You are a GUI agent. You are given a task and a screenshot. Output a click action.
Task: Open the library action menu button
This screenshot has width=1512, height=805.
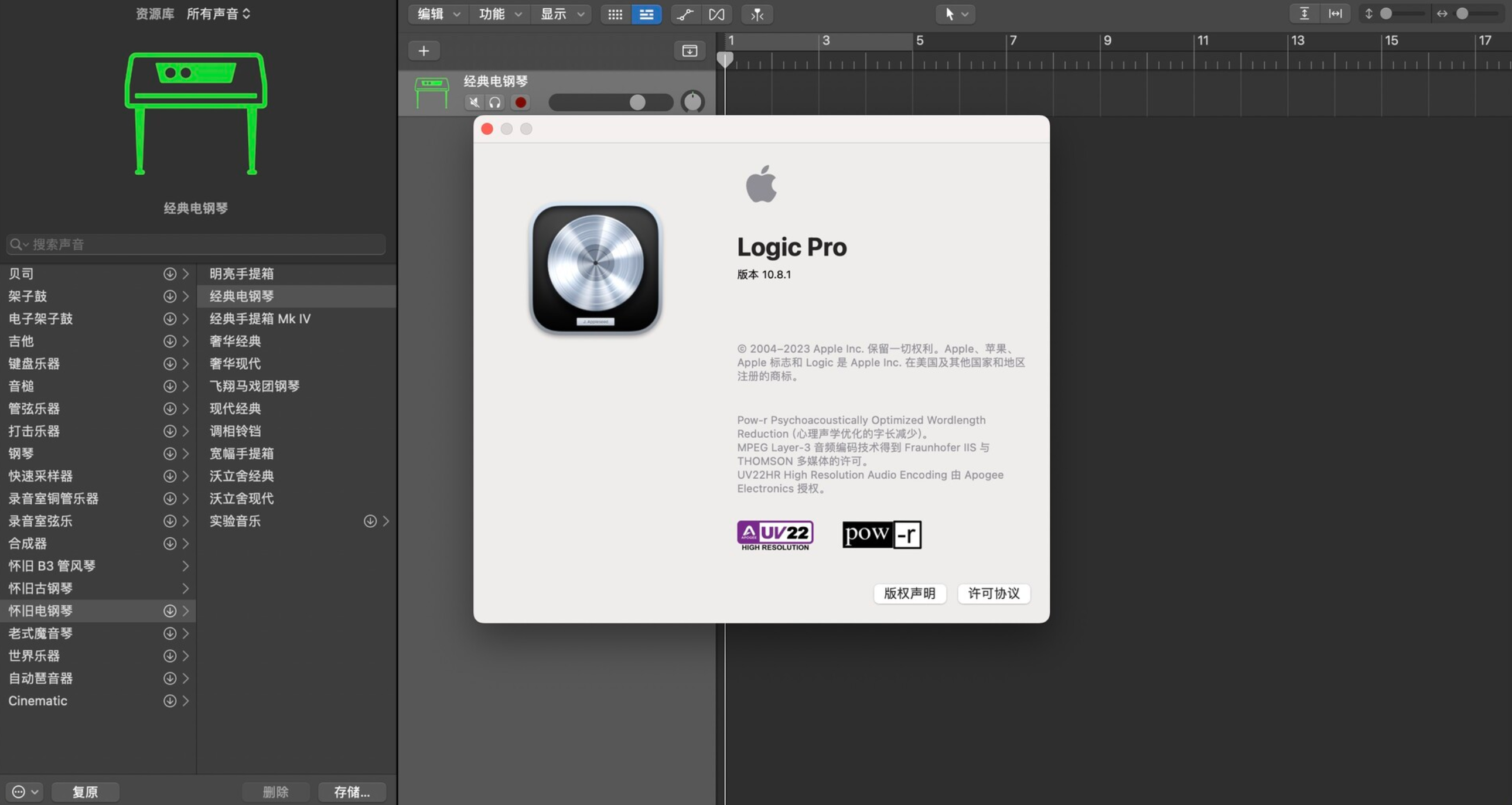tap(25, 792)
